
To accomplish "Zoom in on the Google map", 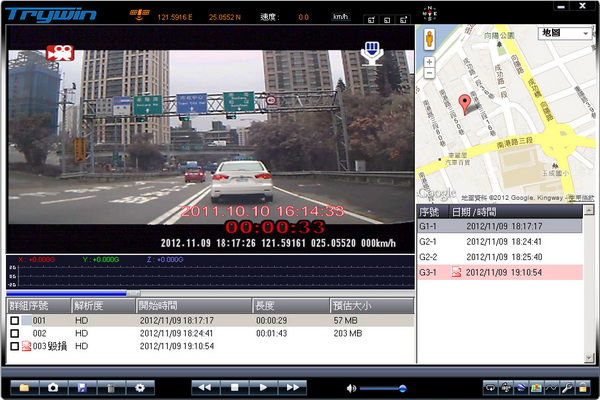I will point(430,62).
